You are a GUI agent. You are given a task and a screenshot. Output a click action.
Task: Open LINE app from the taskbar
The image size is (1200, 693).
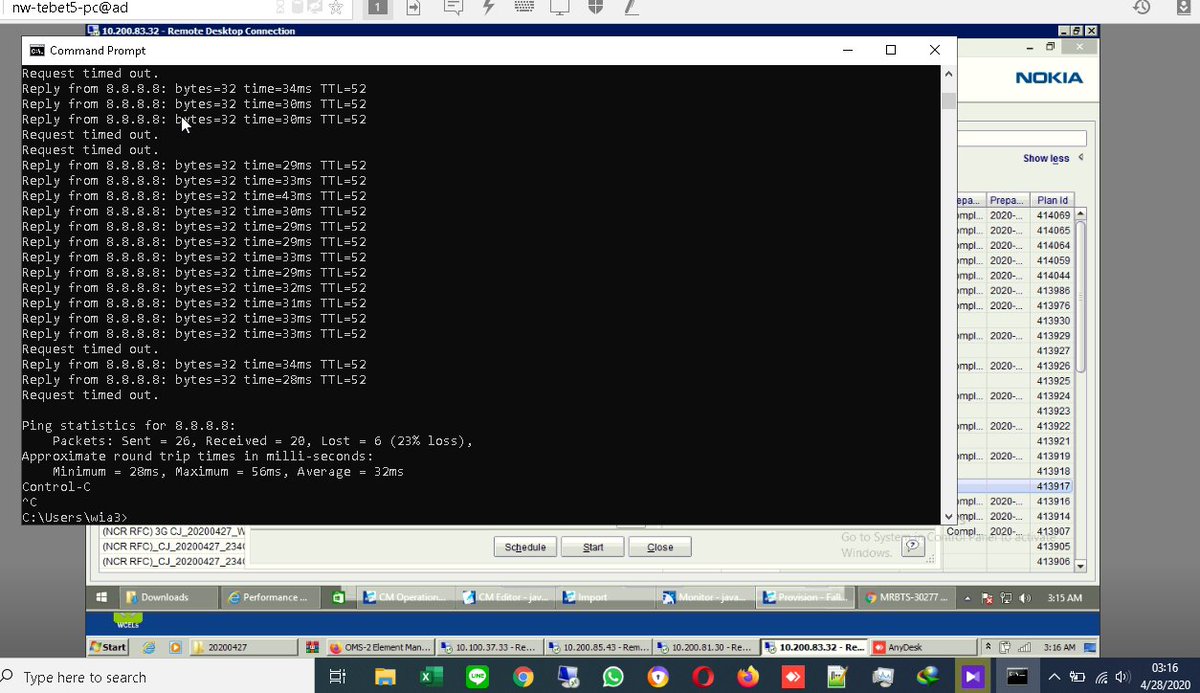(477, 677)
